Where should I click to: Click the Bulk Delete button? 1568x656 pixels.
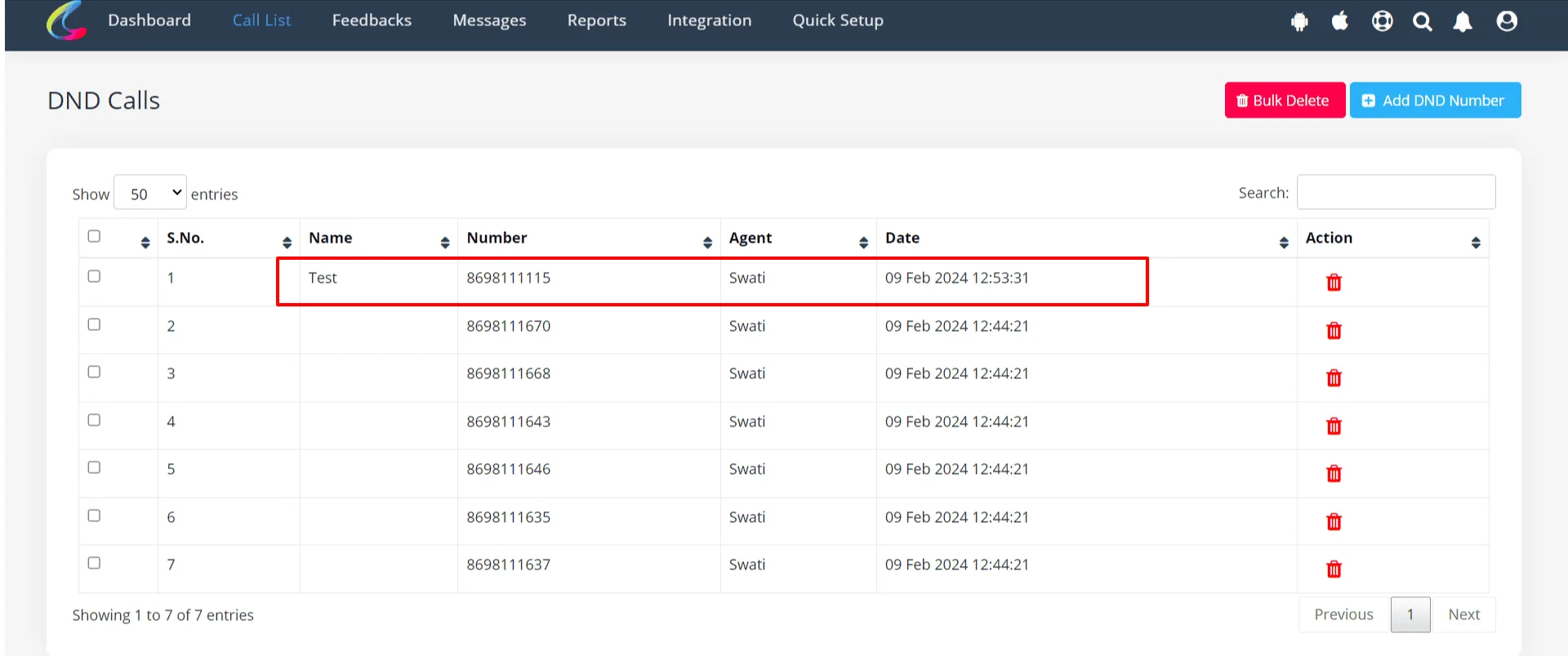pos(1285,100)
